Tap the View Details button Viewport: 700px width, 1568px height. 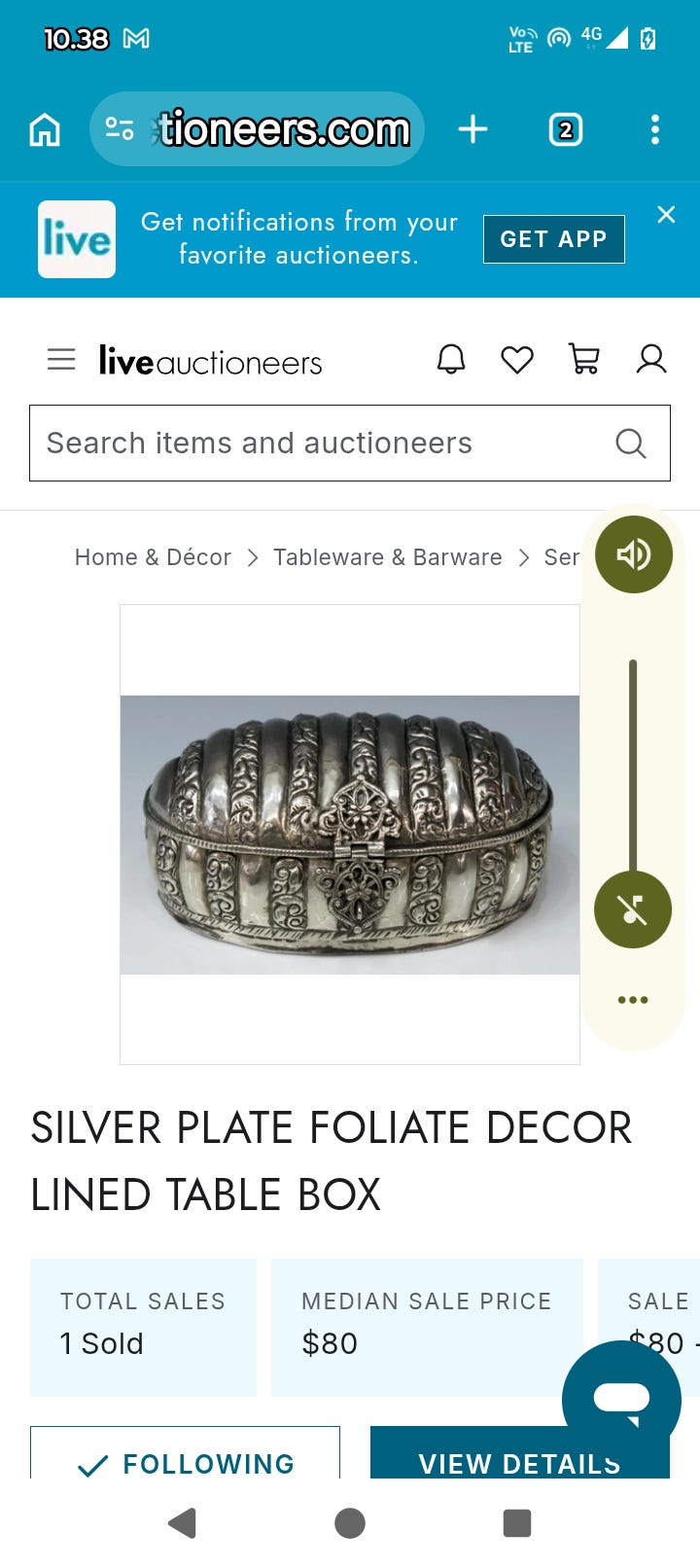pyautogui.click(x=520, y=1454)
